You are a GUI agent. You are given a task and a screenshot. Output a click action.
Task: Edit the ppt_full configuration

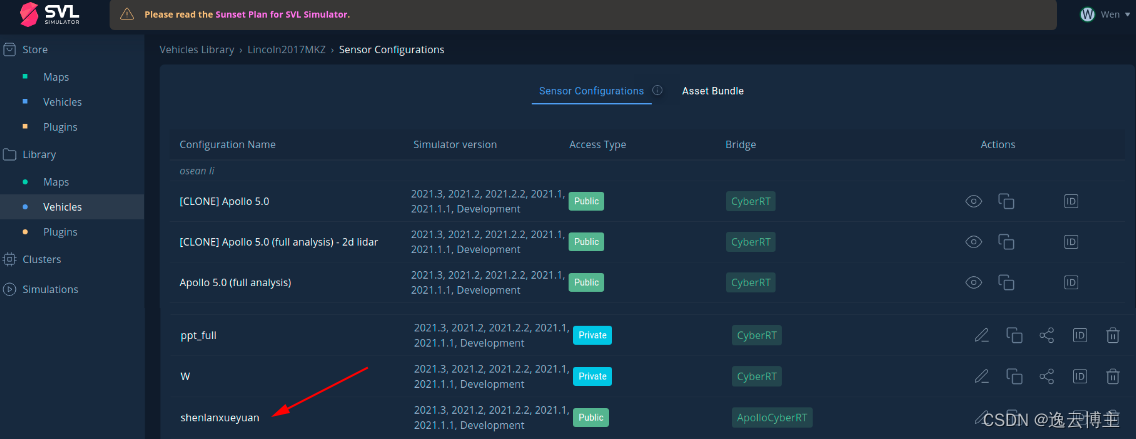(982, 335)
